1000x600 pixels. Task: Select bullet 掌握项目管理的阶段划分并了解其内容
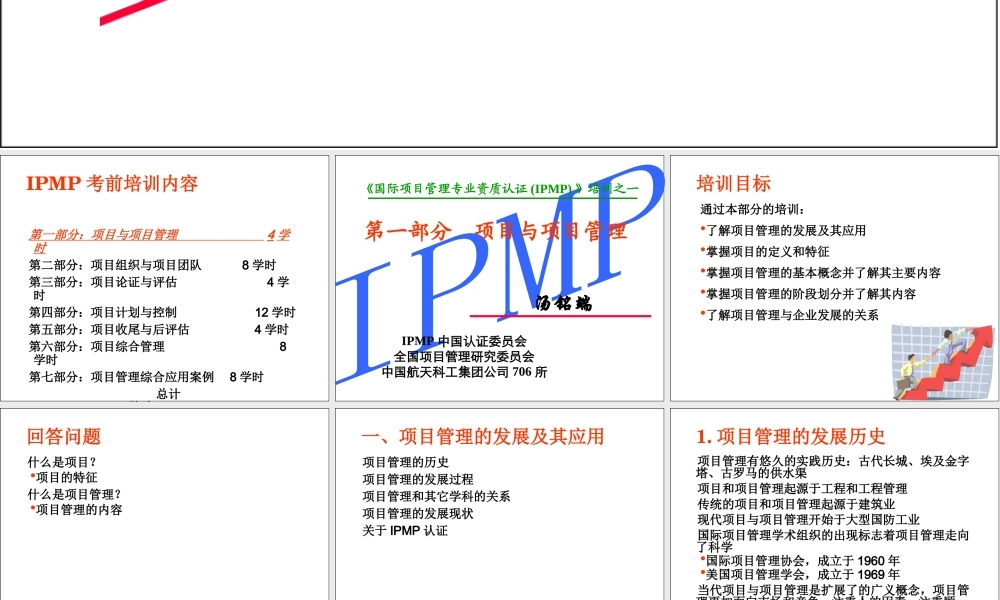click(x=808, y=293)
